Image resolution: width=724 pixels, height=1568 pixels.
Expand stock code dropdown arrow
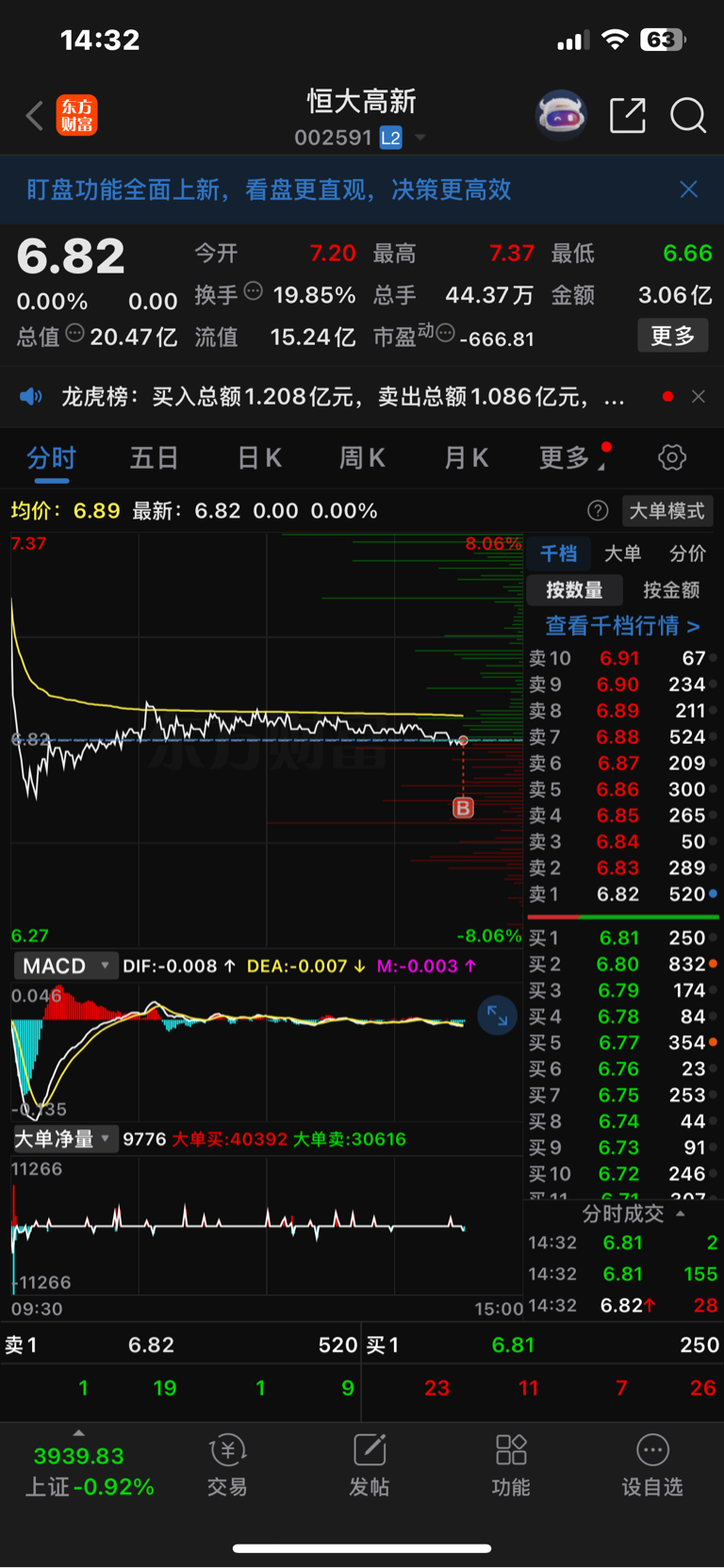point(420,138)
